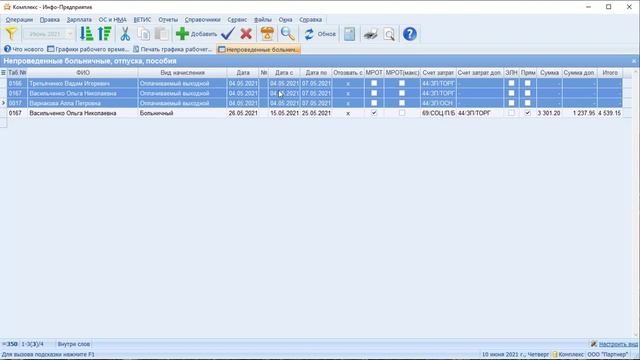The width and height of the screenshot is (640, 360).
Task: Open the period dropdown showing Июнь 2021
Action: pyautogui.click(x=49, y=34)
